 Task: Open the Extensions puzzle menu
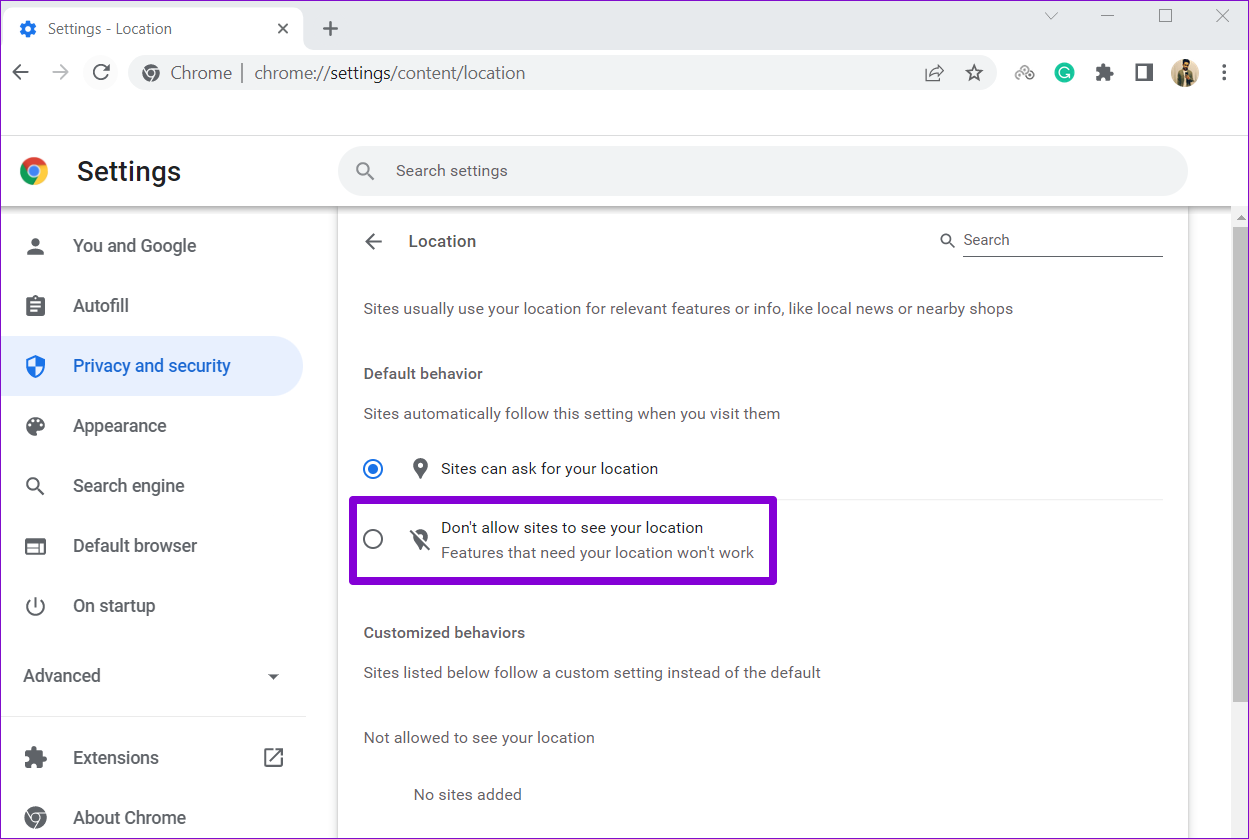(1104, 72)
